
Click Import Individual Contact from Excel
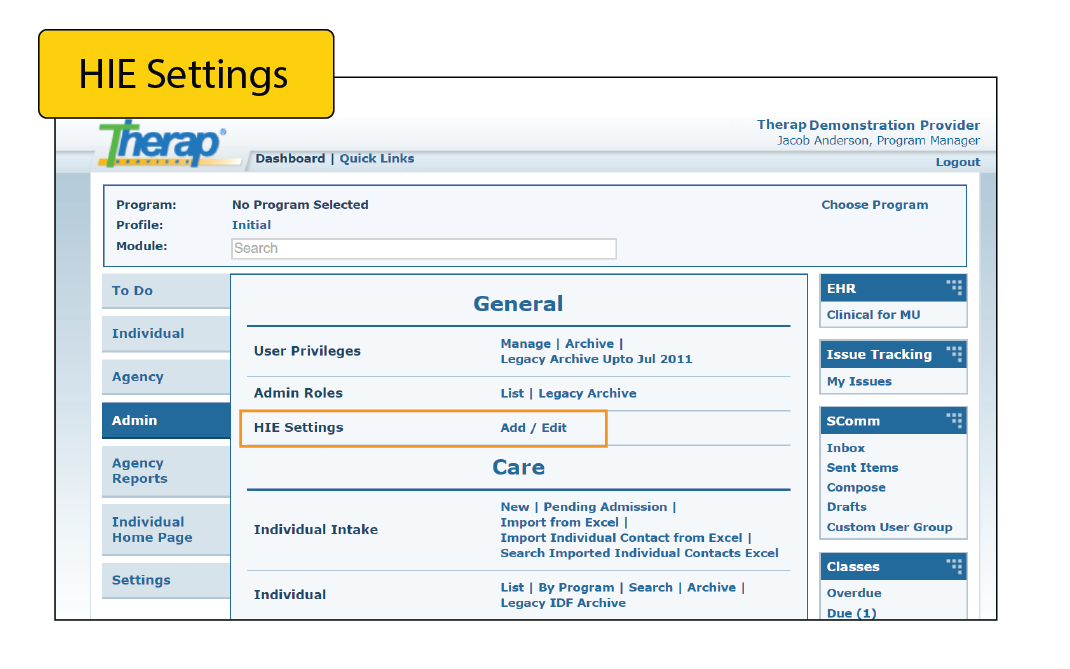click(621, 538)
